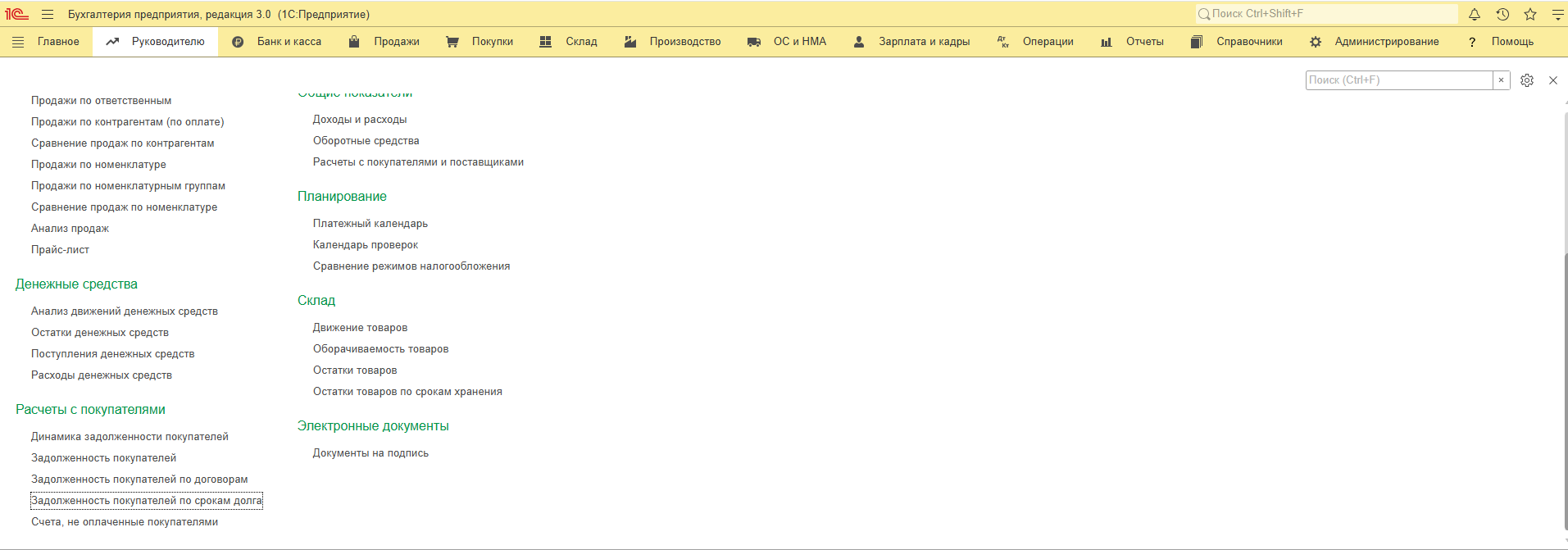The image size is (1568, 550).
Task: Clear the menu search field
Action: pos(1501,80)
